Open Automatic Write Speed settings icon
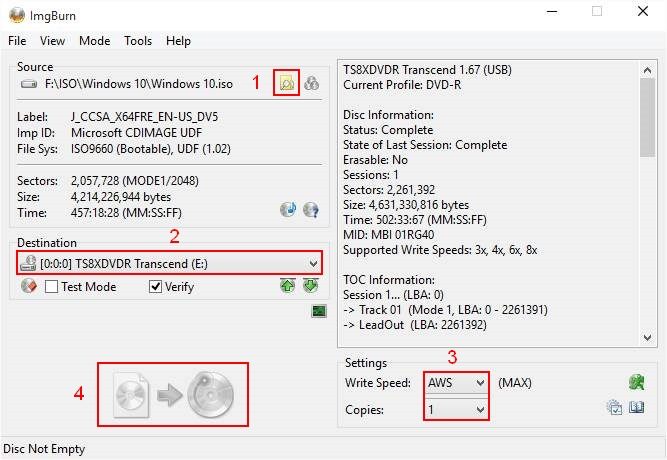The height and width of the screenshot is (460, 667). pos(636,382)
